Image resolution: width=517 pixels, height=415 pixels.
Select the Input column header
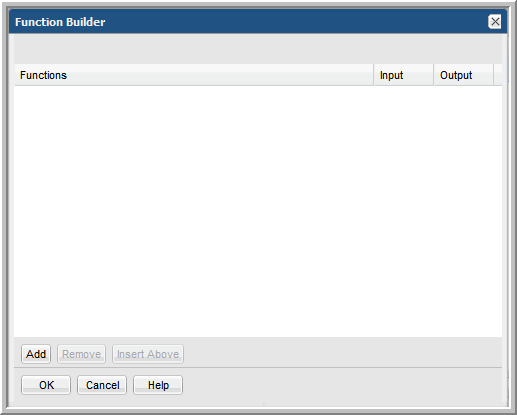click(x=404, y=75)
